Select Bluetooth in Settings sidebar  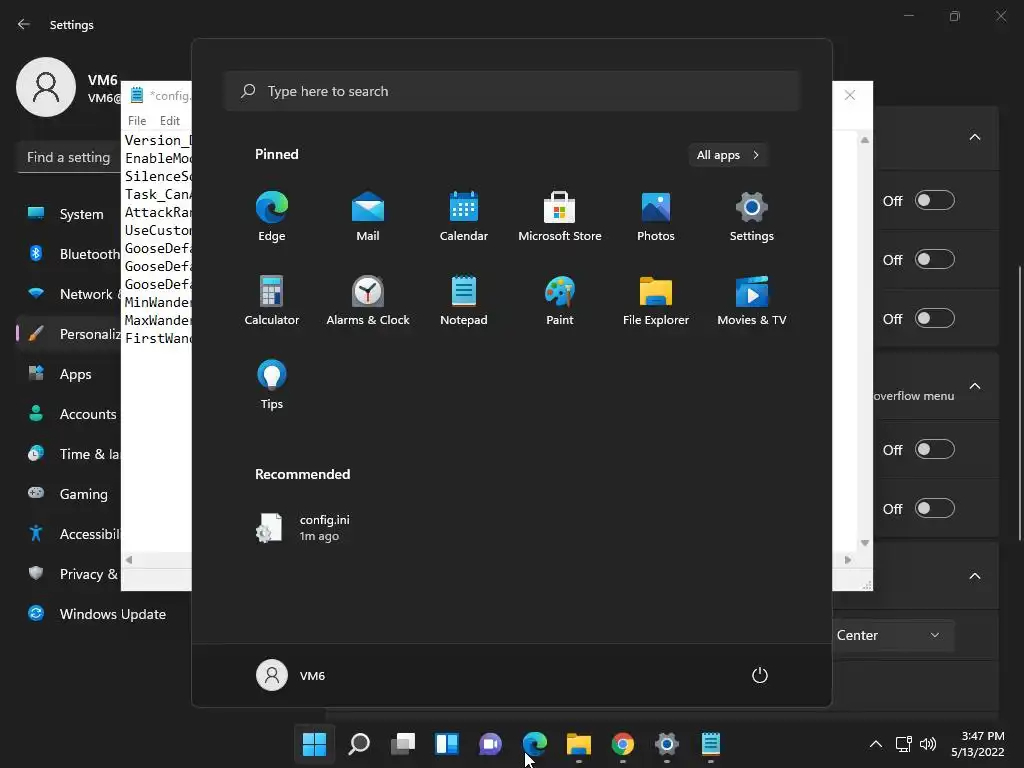click(69, 254)
